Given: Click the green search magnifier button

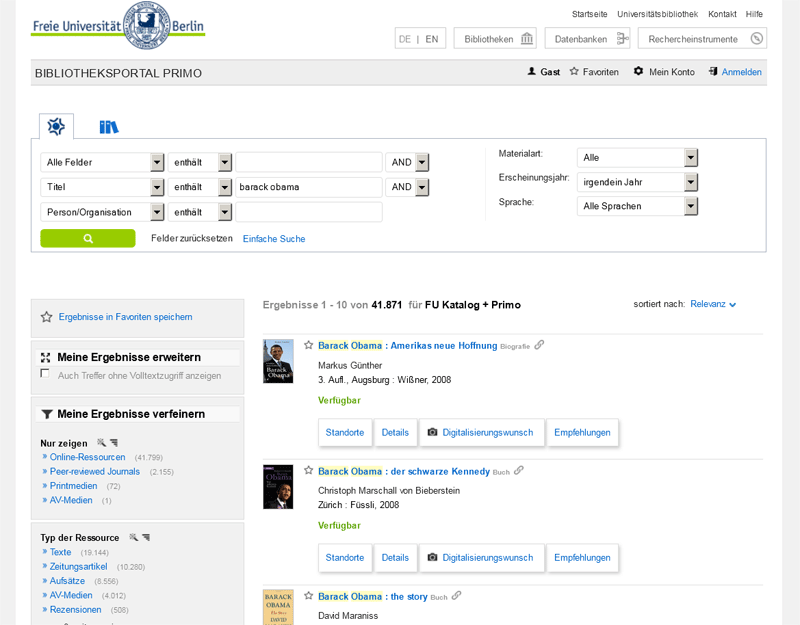Looking at the screenshot, I should coord(88,238).
